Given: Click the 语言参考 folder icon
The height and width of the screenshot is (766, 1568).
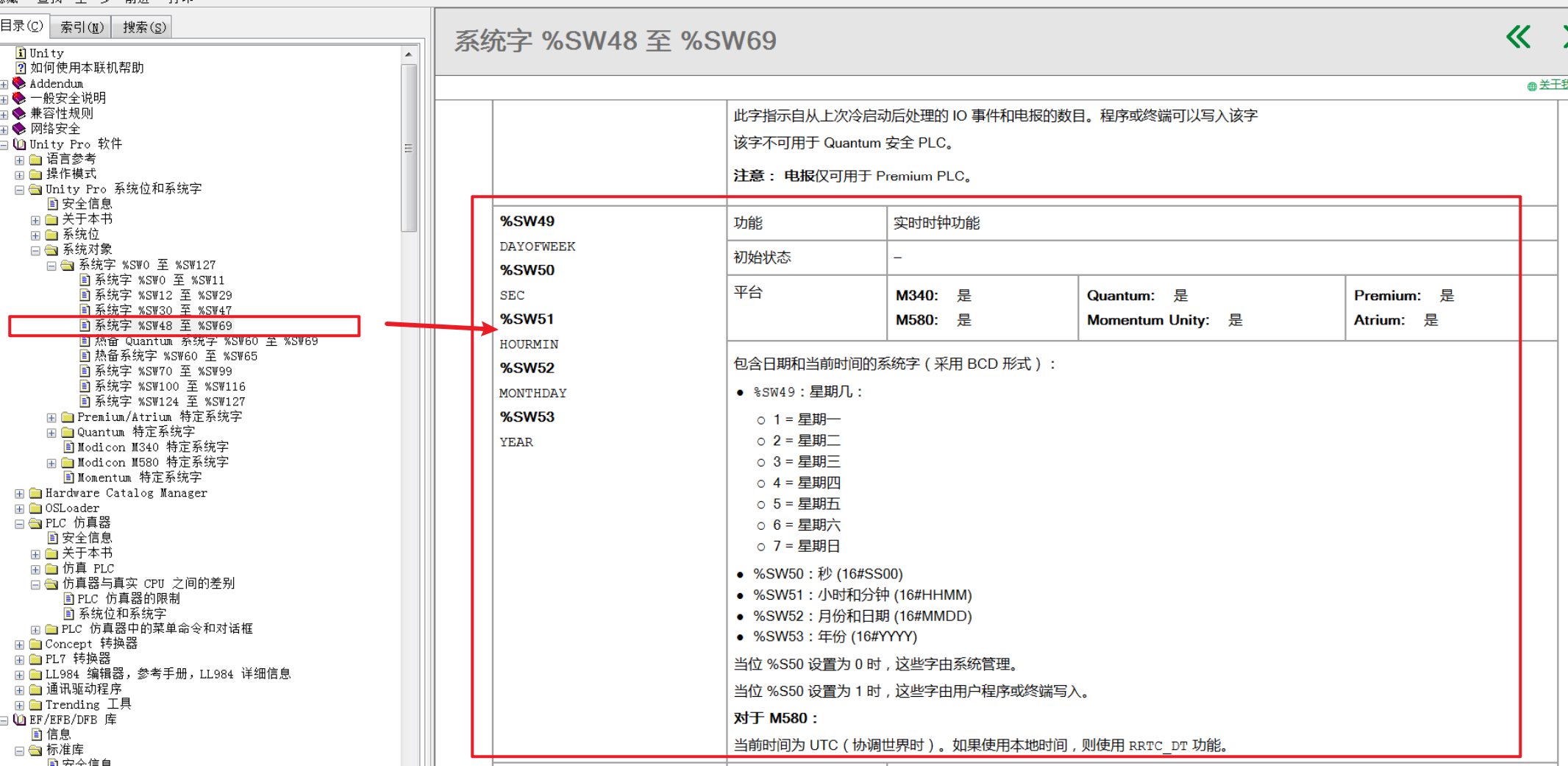Looking at the screenshot, I should [x=35, y=159].
